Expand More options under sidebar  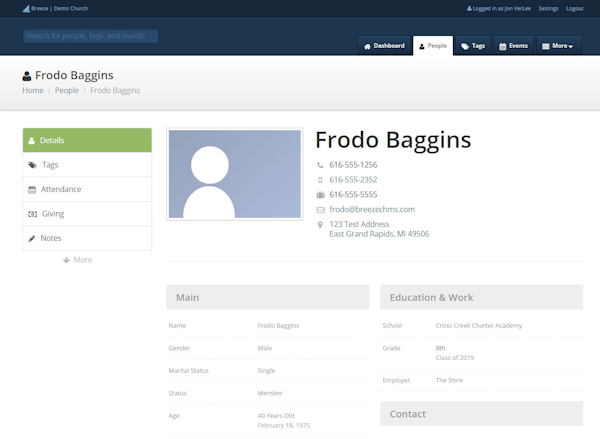(78, 260)
